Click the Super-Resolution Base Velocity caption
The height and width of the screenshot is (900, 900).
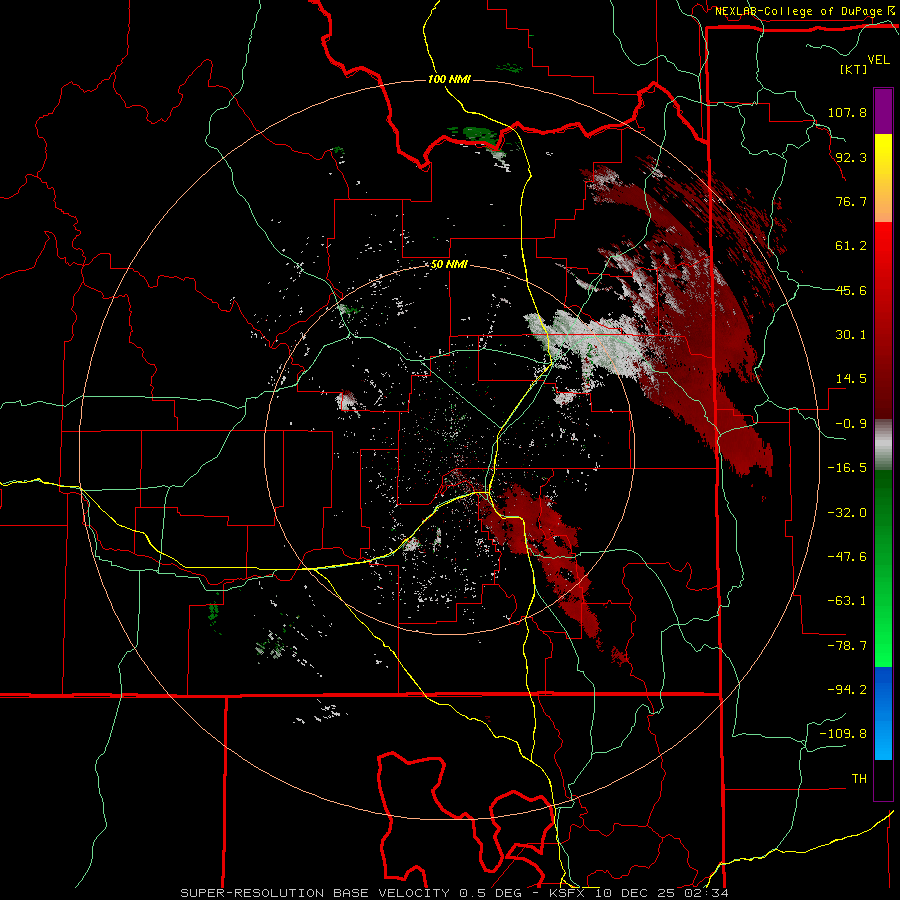(x=454, y=893)
